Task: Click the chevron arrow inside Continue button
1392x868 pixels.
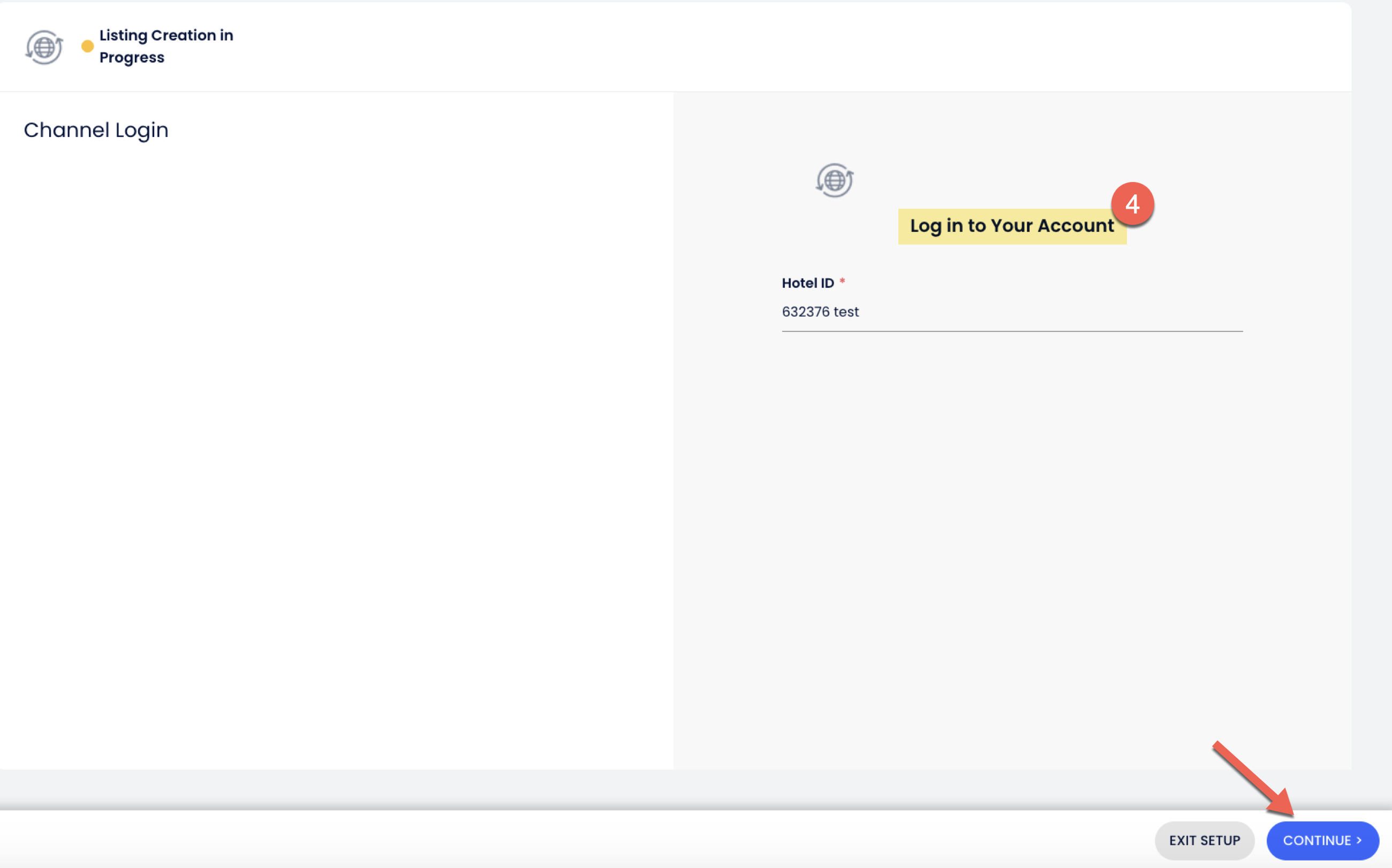Action: (1359, 840)
